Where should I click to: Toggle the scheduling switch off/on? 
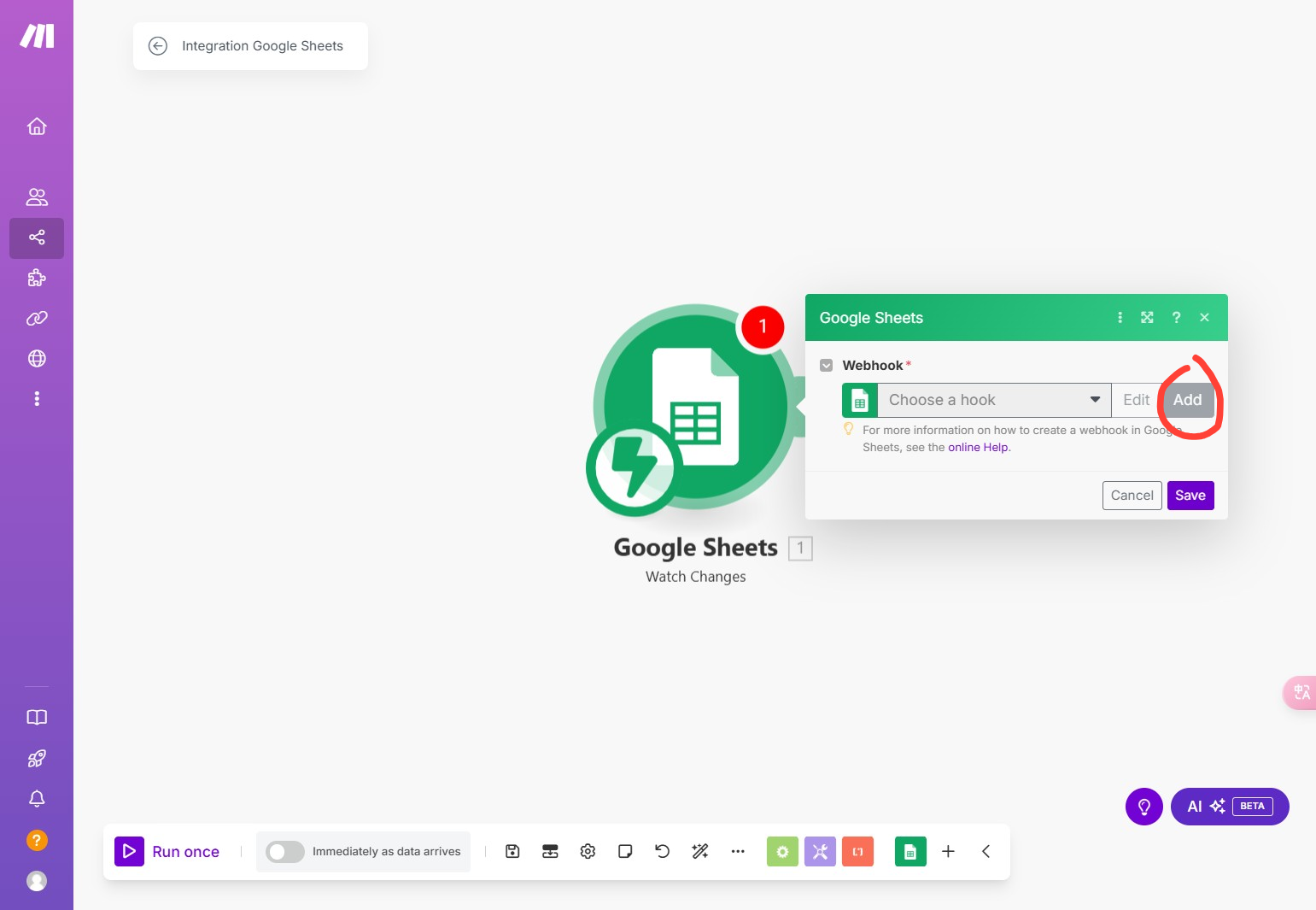pyautogui.click(x=285, y=852)
